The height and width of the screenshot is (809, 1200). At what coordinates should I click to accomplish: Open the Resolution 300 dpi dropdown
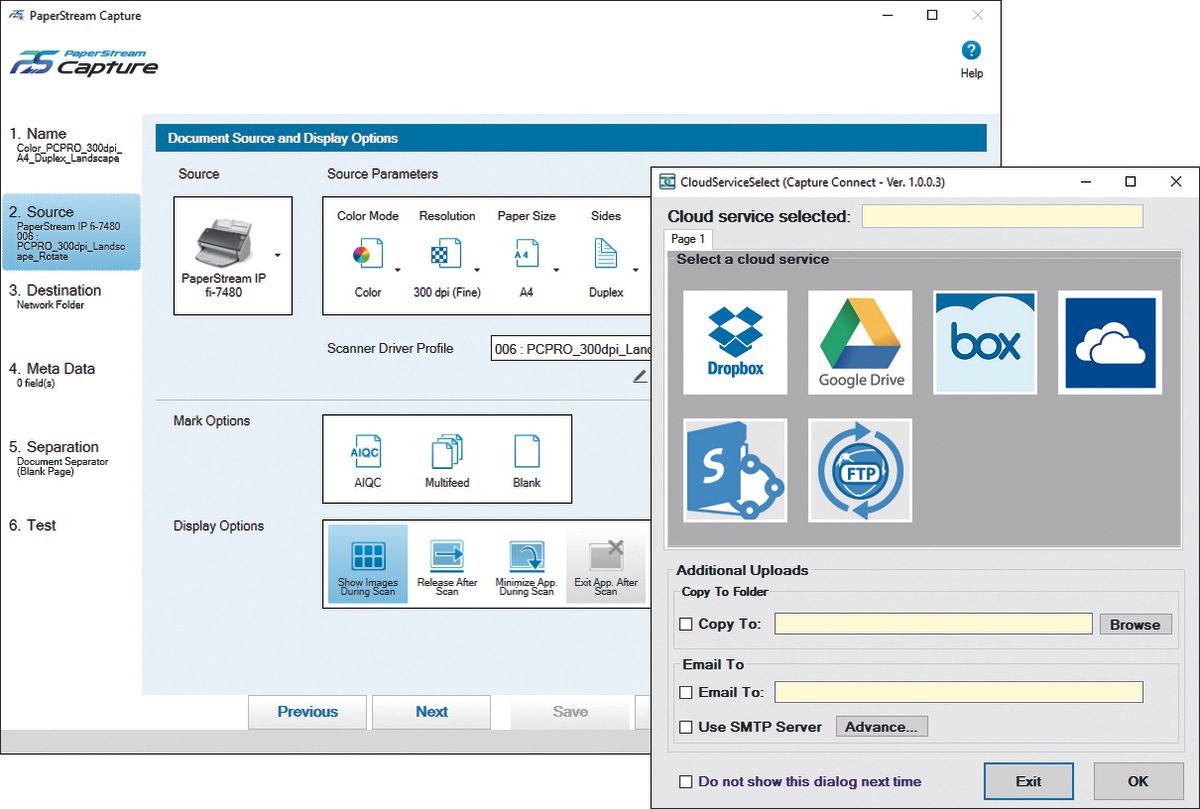477,269
